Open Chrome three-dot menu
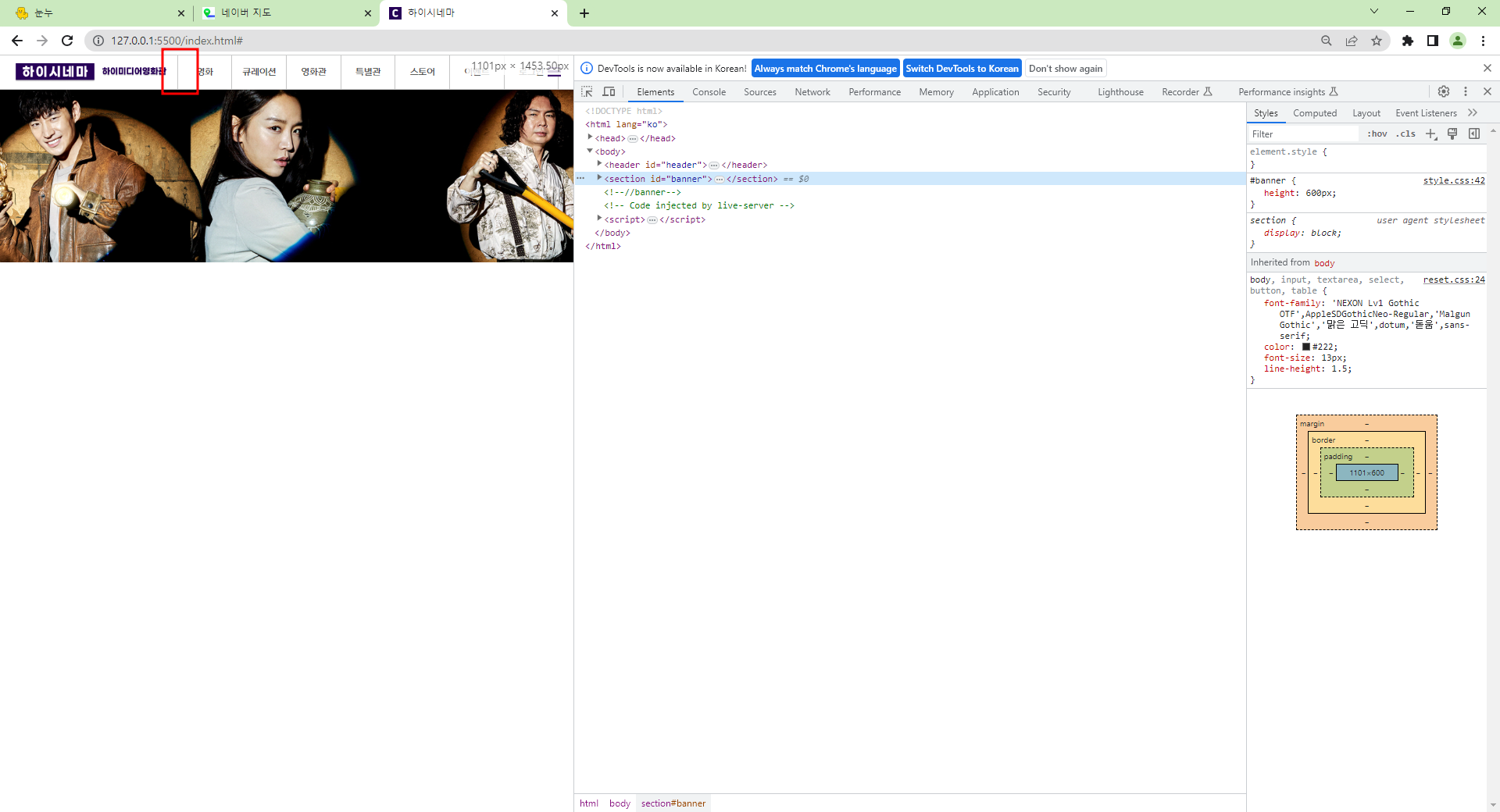 coord(1483,41)
